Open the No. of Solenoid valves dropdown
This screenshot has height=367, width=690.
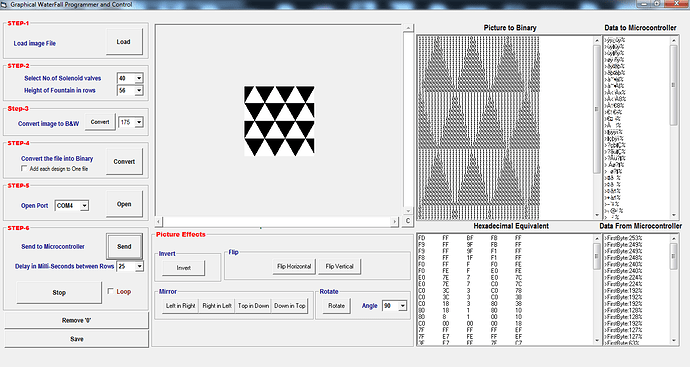coord(139,78)
